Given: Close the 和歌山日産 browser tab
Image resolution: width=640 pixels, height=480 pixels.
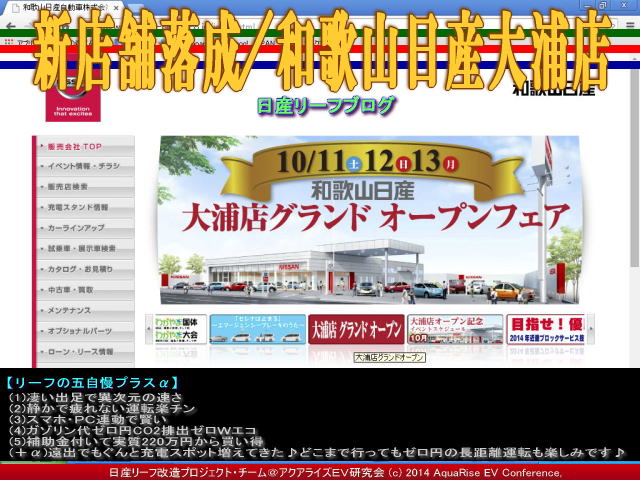Looking at the screenshot, I should click(116, 8).
